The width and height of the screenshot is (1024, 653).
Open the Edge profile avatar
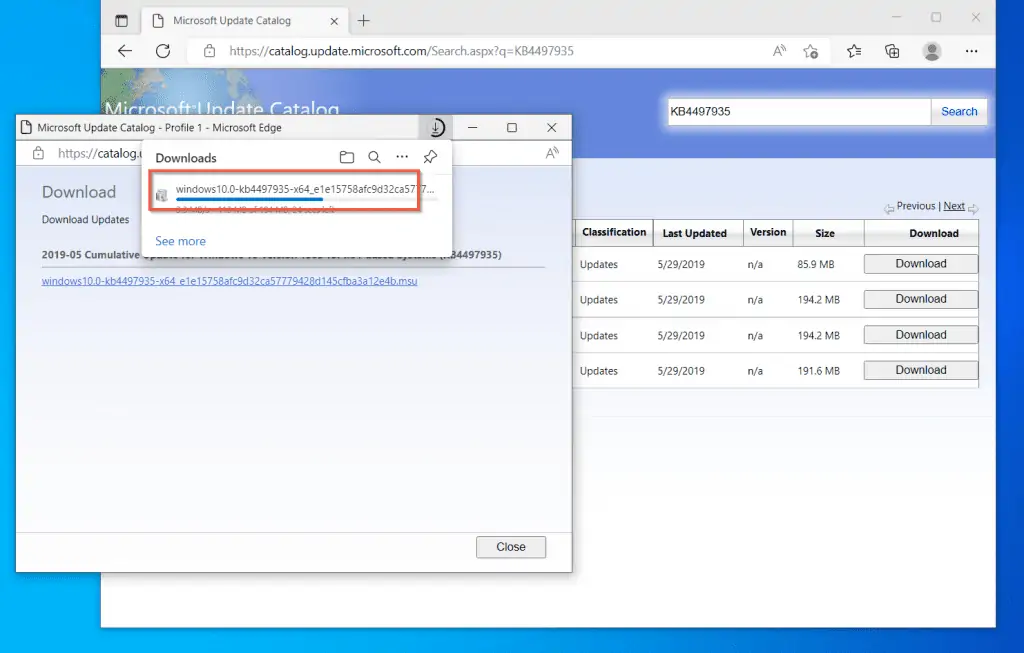932,51
